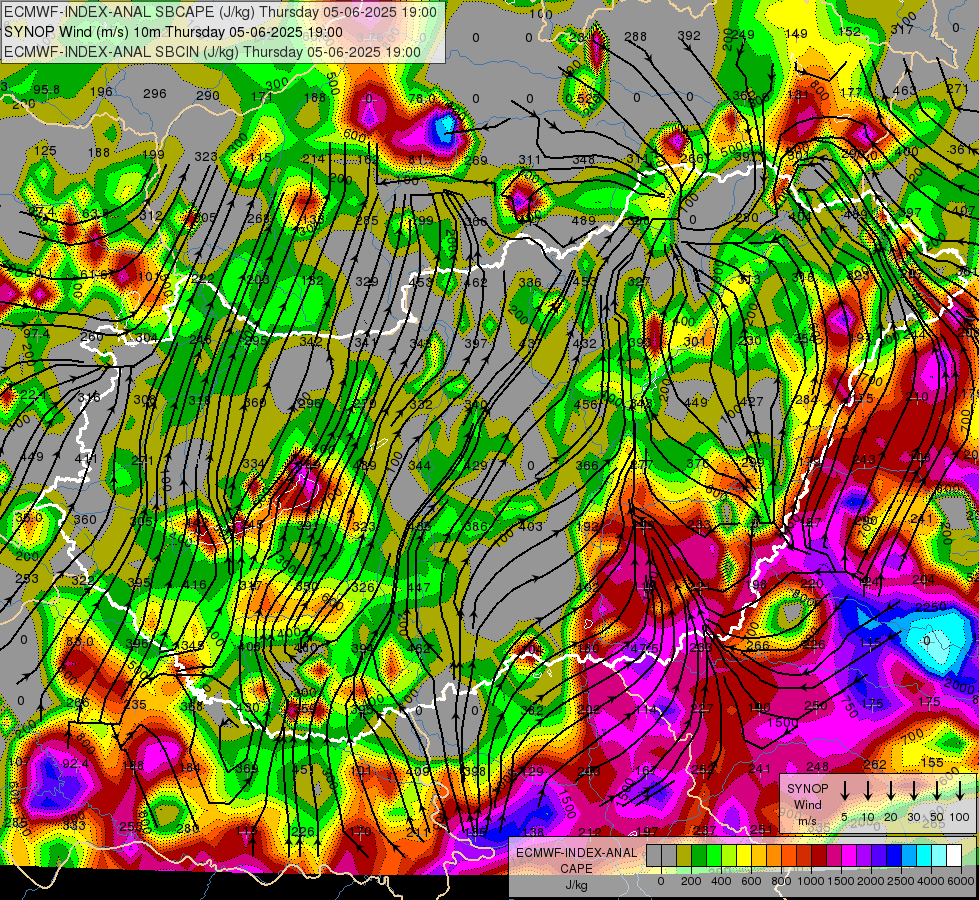Click the map value '288'
Screen dimensions: 979x900
tap(636, 37)
